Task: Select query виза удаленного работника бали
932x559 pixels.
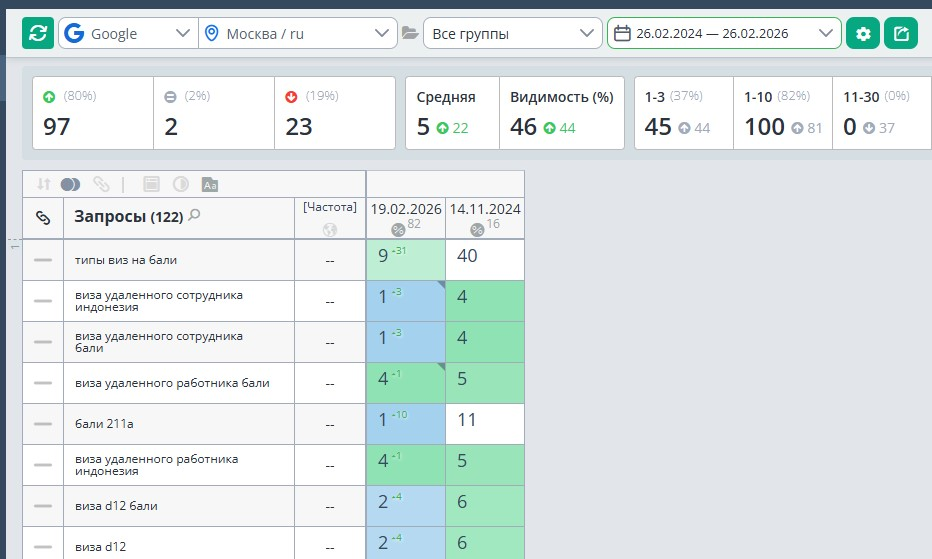Action: 172,383
